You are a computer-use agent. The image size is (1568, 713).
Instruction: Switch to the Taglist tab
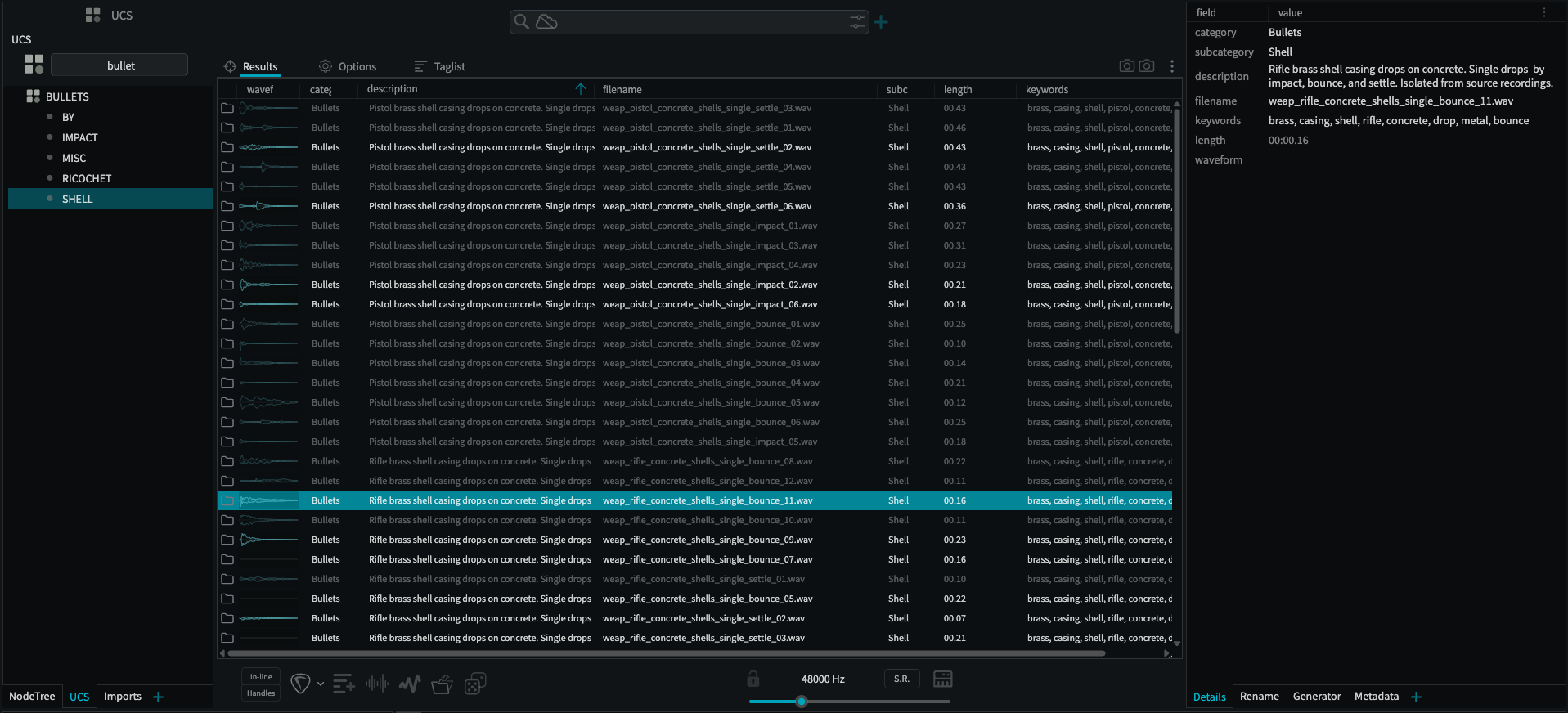pyautogui.click(x=449, y=66)
